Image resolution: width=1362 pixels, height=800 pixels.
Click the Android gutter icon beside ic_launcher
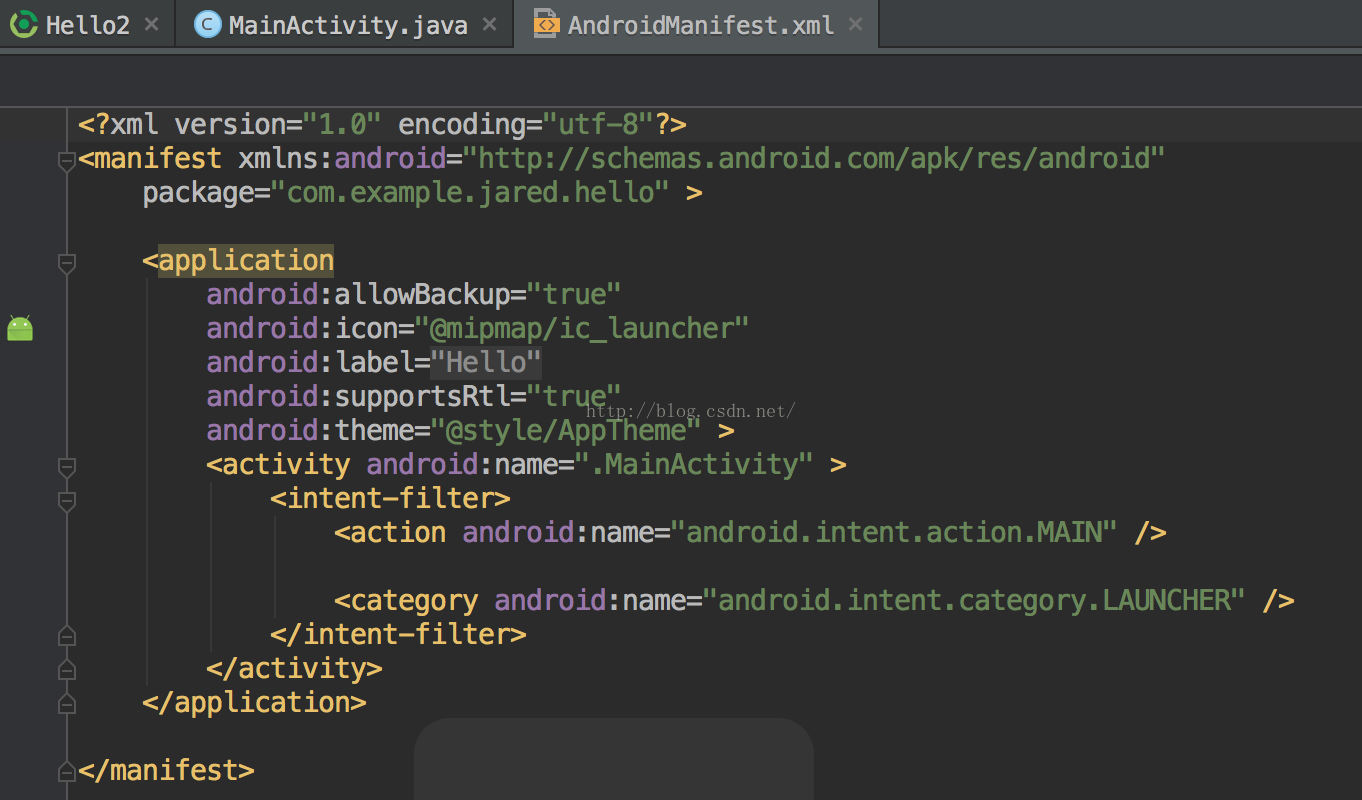(x=20, y=328)
